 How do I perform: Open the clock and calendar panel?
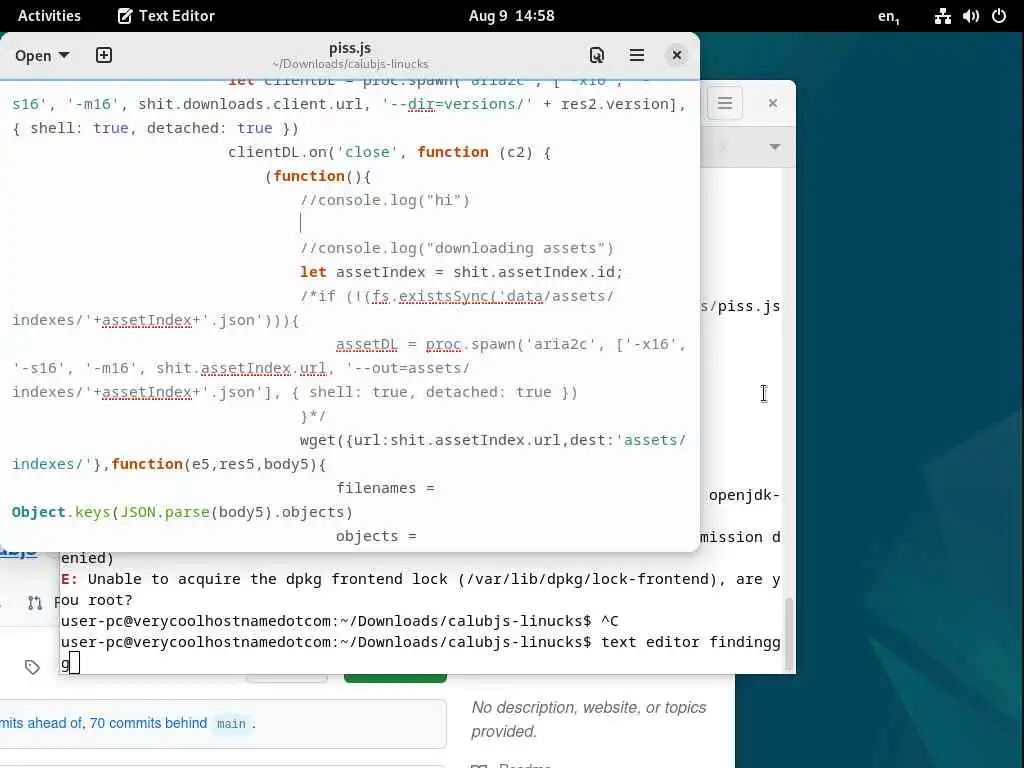(511, 16)
